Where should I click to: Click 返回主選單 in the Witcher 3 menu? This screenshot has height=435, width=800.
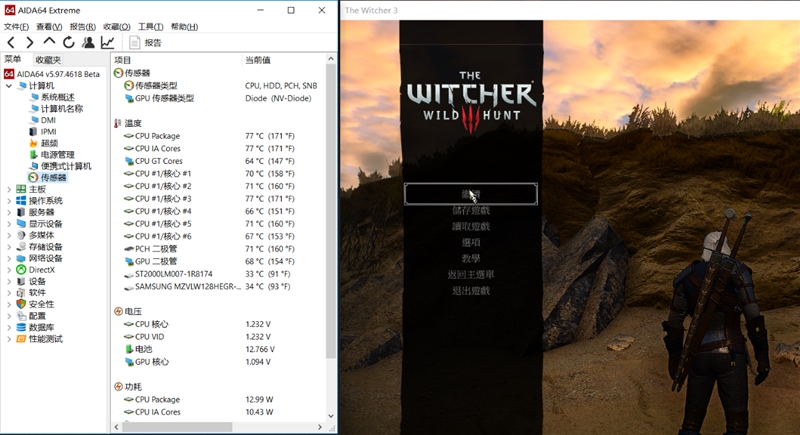471,275
